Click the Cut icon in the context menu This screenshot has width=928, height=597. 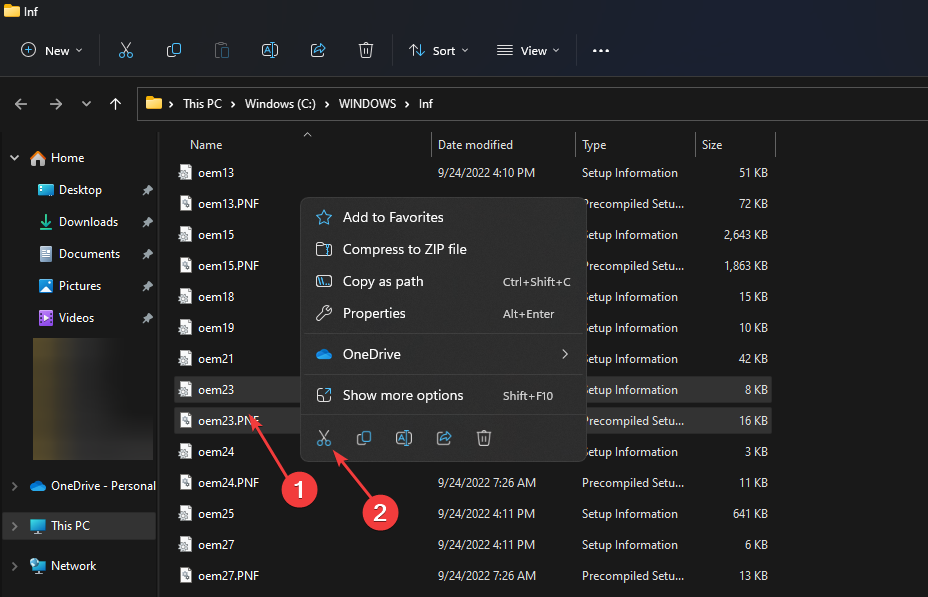pos(324,438)
